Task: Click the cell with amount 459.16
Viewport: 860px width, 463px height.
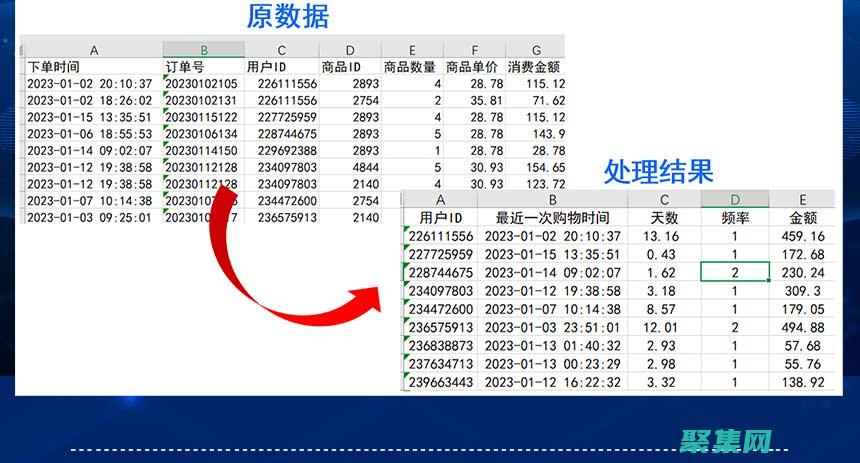Action: point(802,236)
